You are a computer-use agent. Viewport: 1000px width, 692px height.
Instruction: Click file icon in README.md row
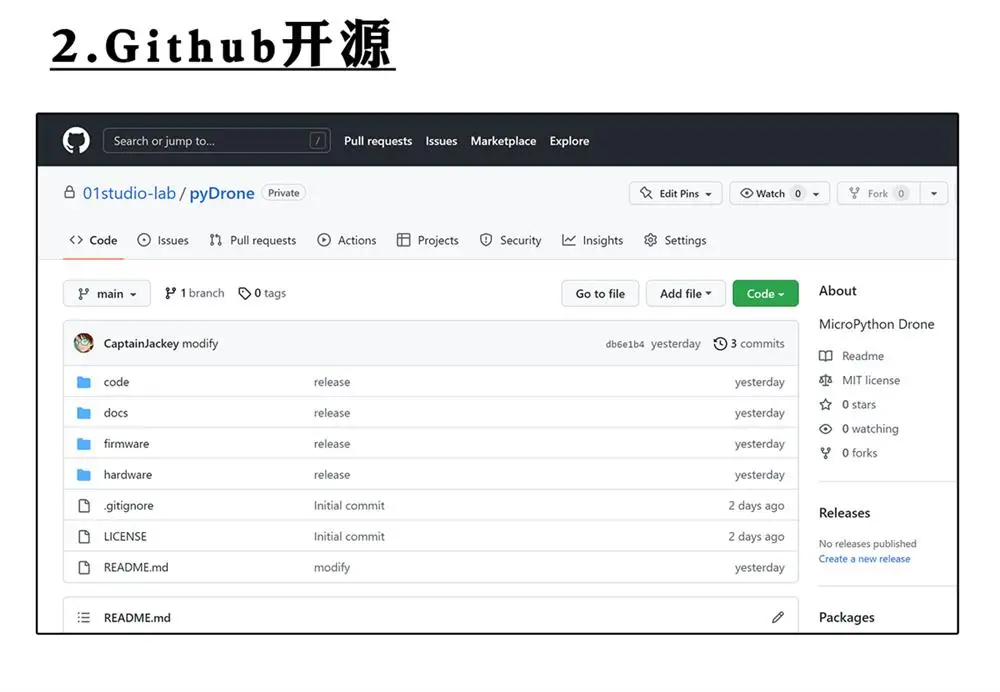(84, 567)
